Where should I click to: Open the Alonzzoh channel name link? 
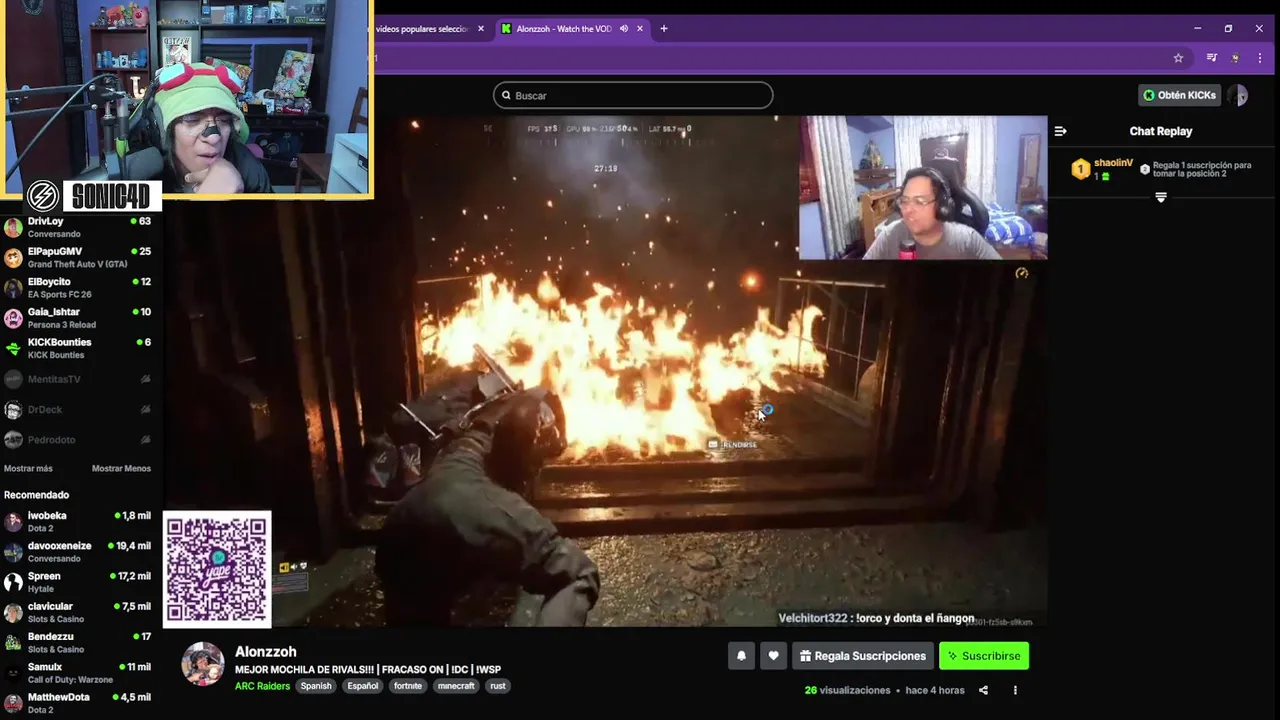coord(265,651)
